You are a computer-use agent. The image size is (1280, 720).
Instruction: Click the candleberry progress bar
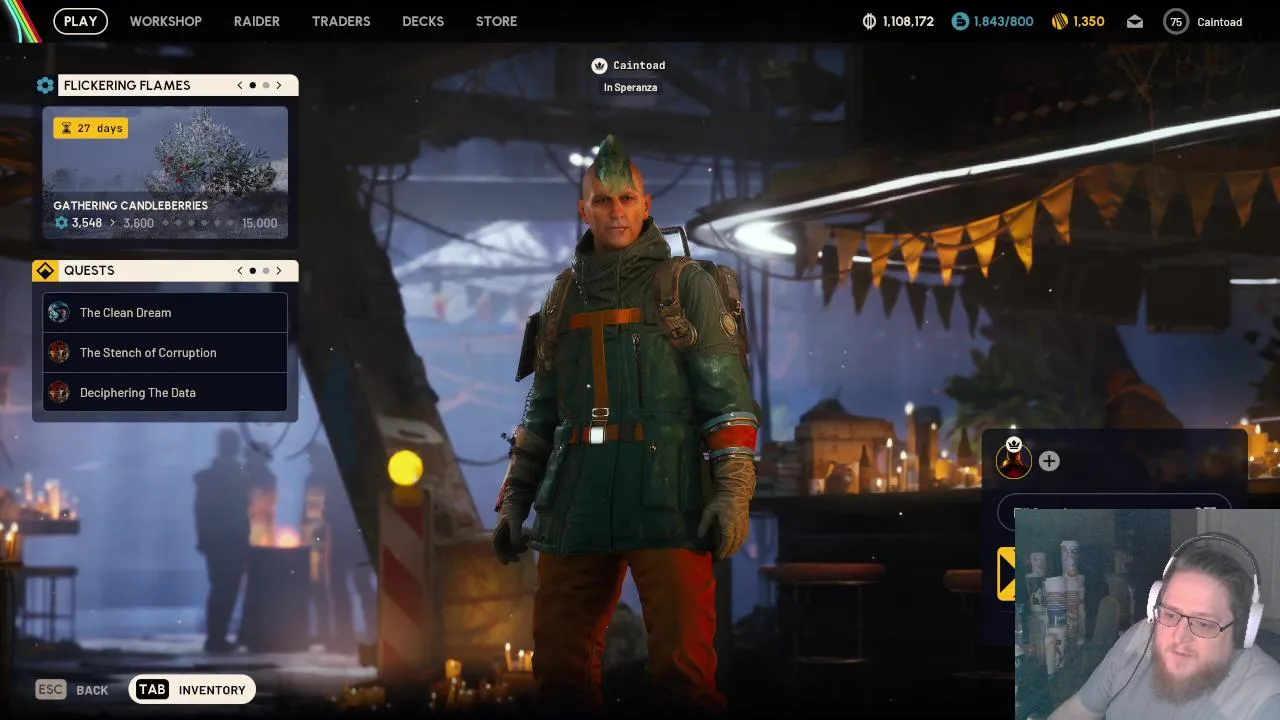coord(198,223)
